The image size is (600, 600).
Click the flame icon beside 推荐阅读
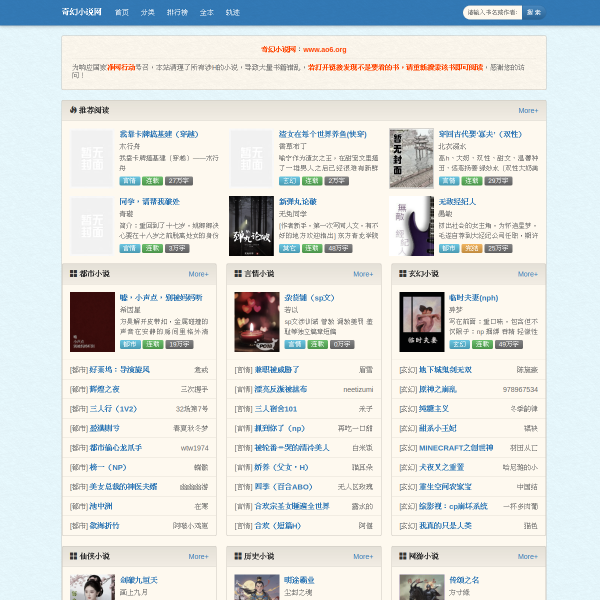73,110
